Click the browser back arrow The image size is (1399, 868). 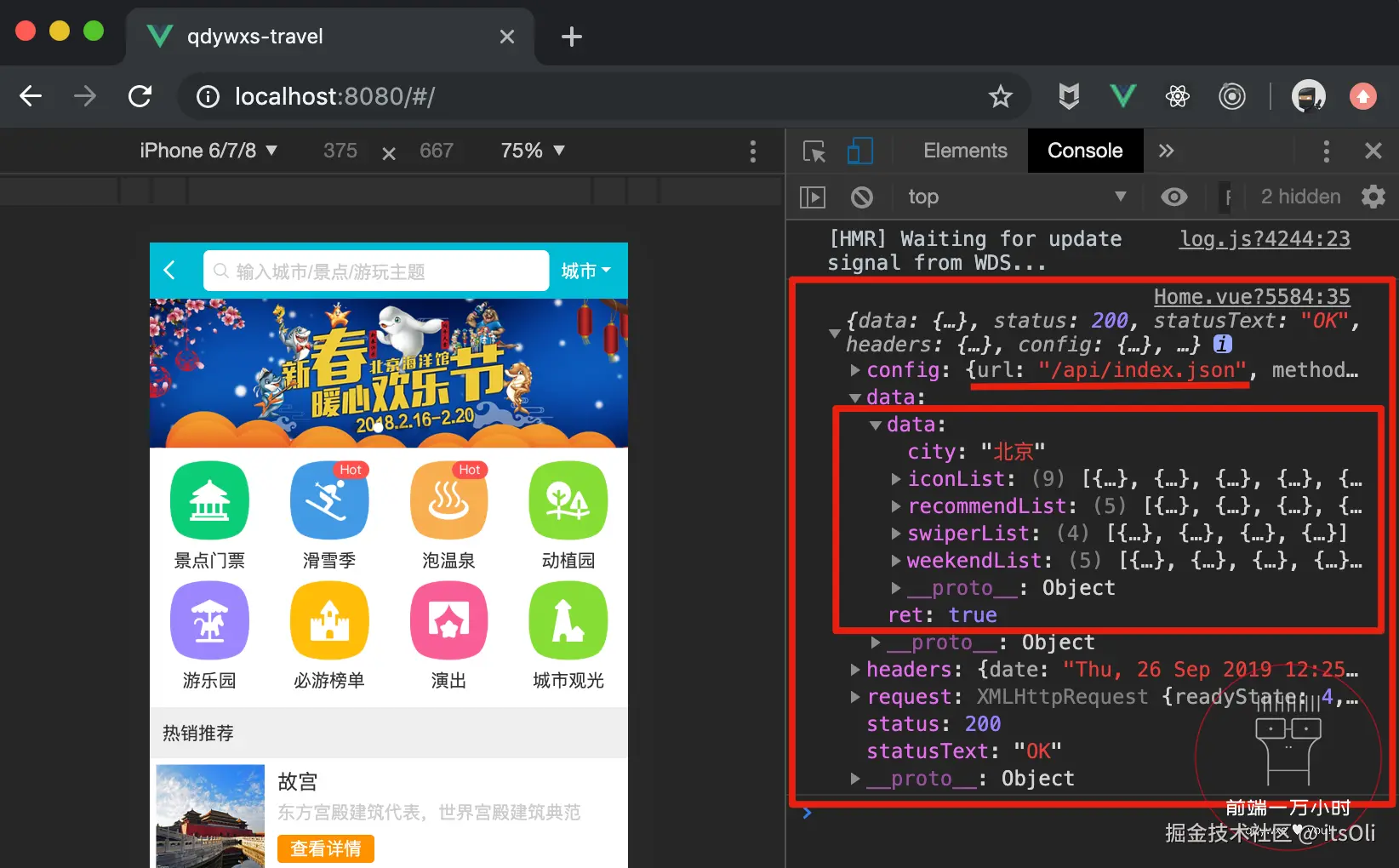click(31, 96)
